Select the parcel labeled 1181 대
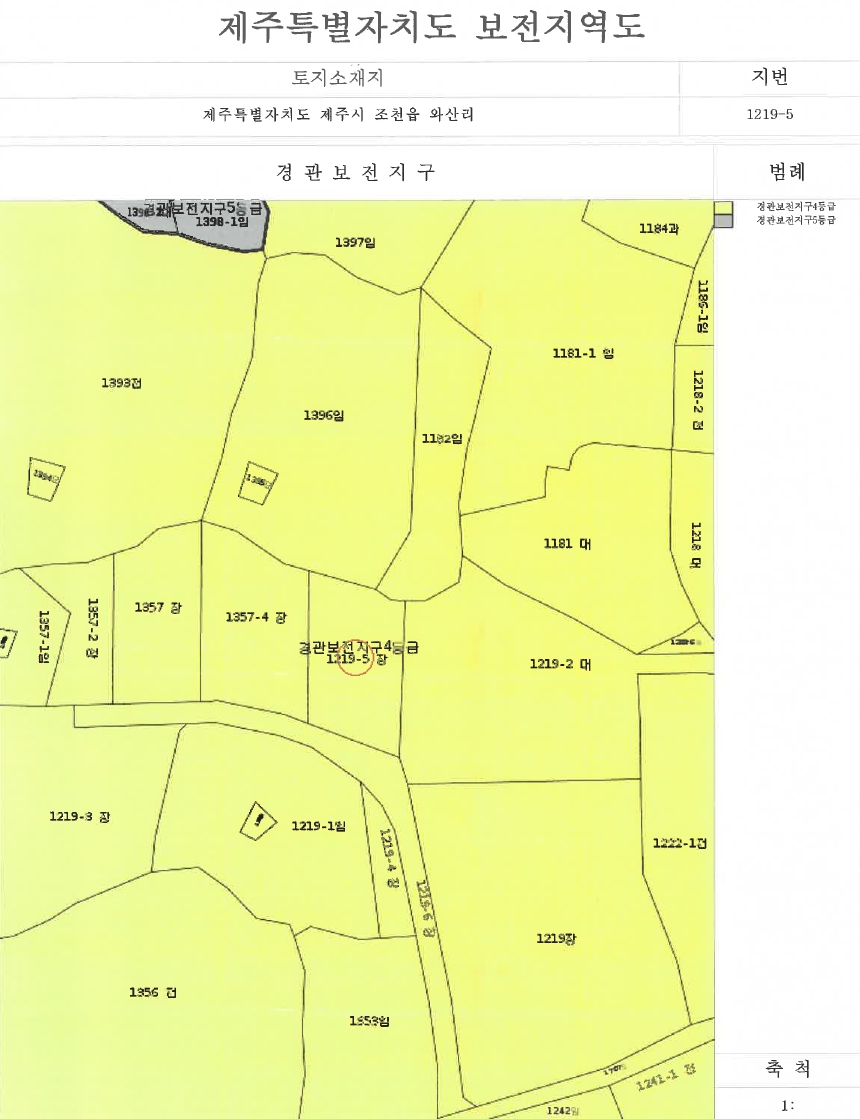 coord(567,544)
